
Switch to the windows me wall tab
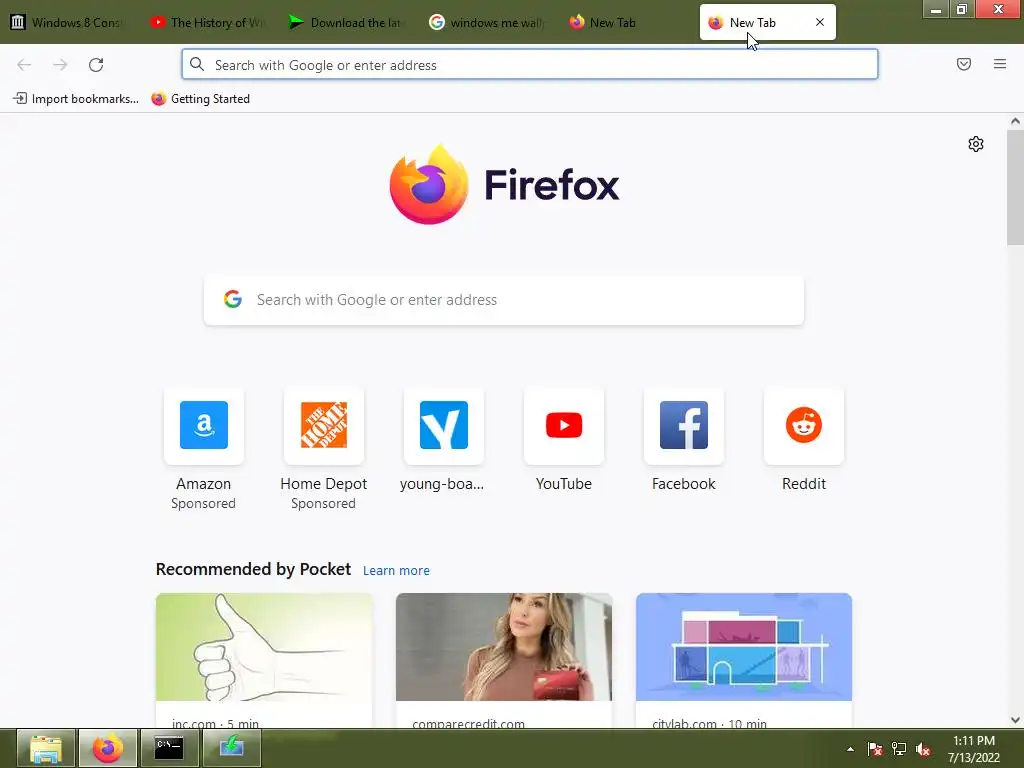pos(487,22)
